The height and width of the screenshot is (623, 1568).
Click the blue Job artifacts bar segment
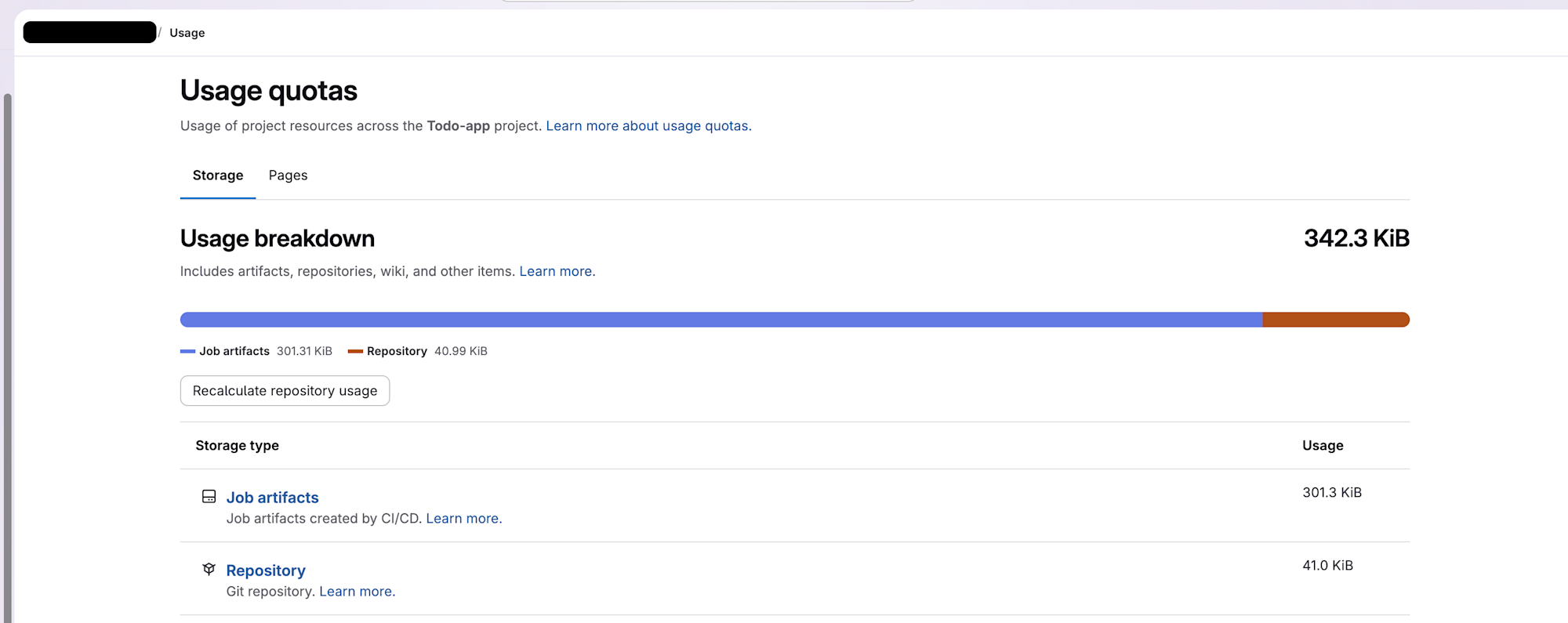[720, 320]
